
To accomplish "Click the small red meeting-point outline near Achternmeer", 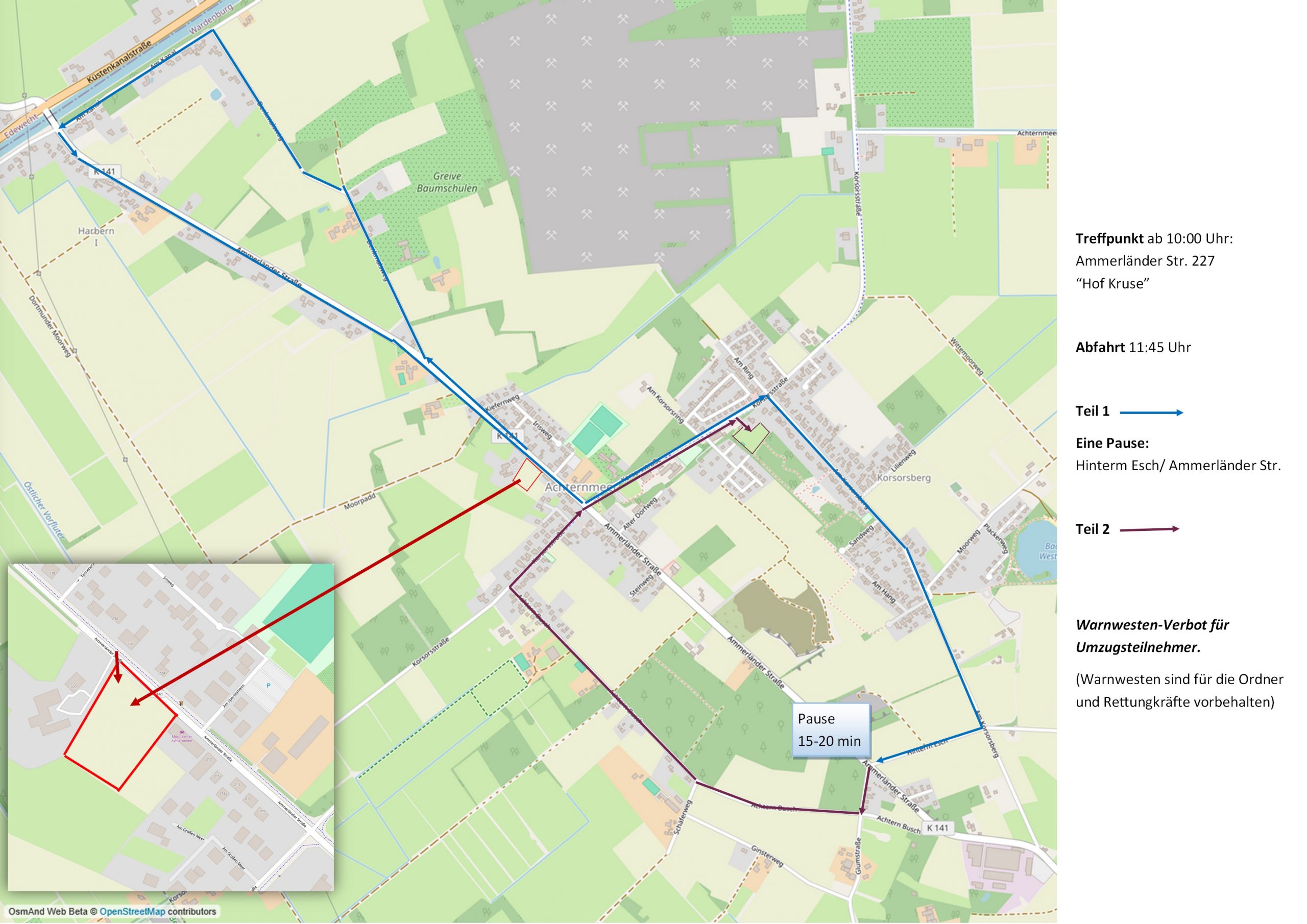I will tap(527, 474).
